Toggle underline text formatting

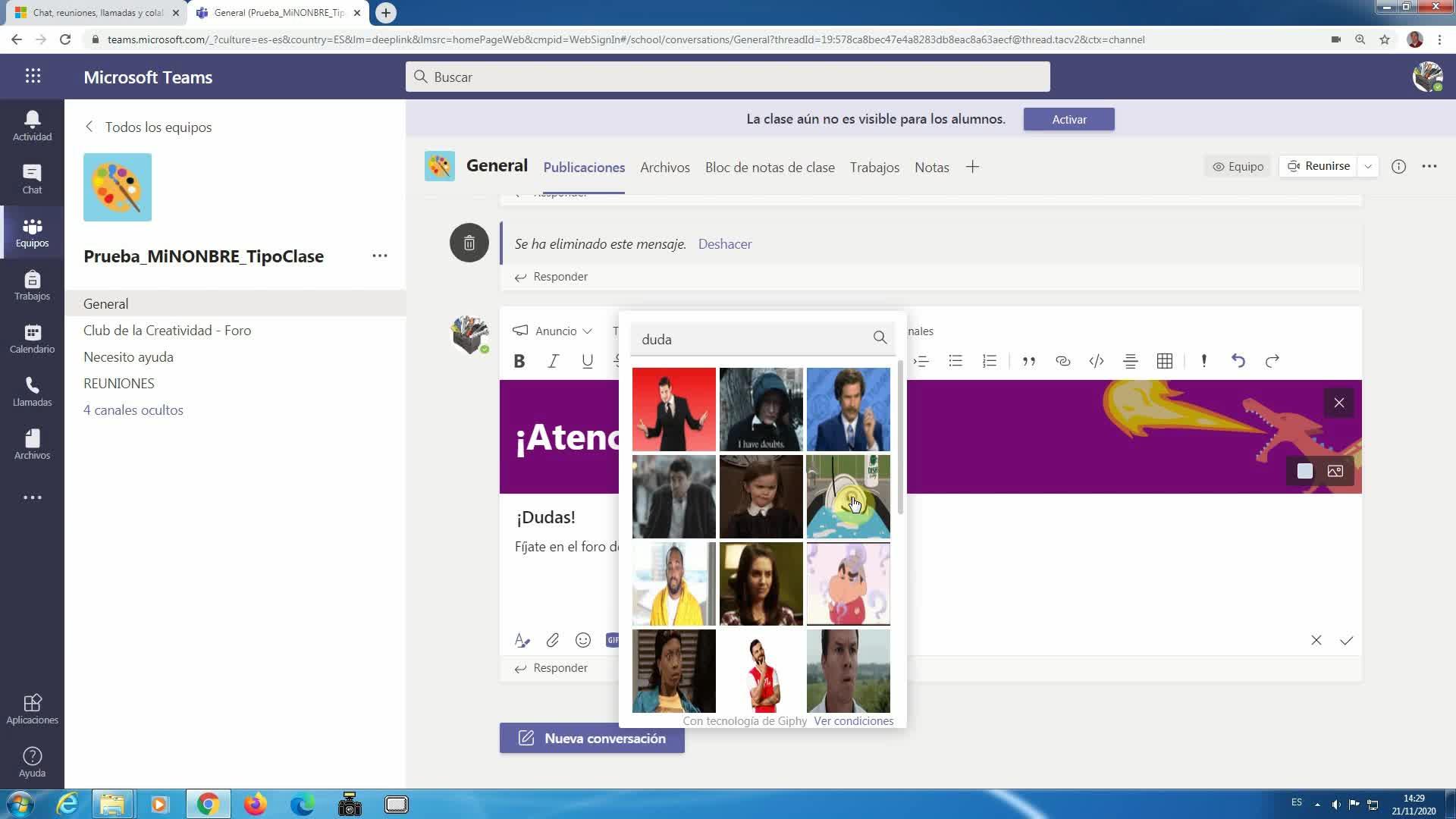587,361
